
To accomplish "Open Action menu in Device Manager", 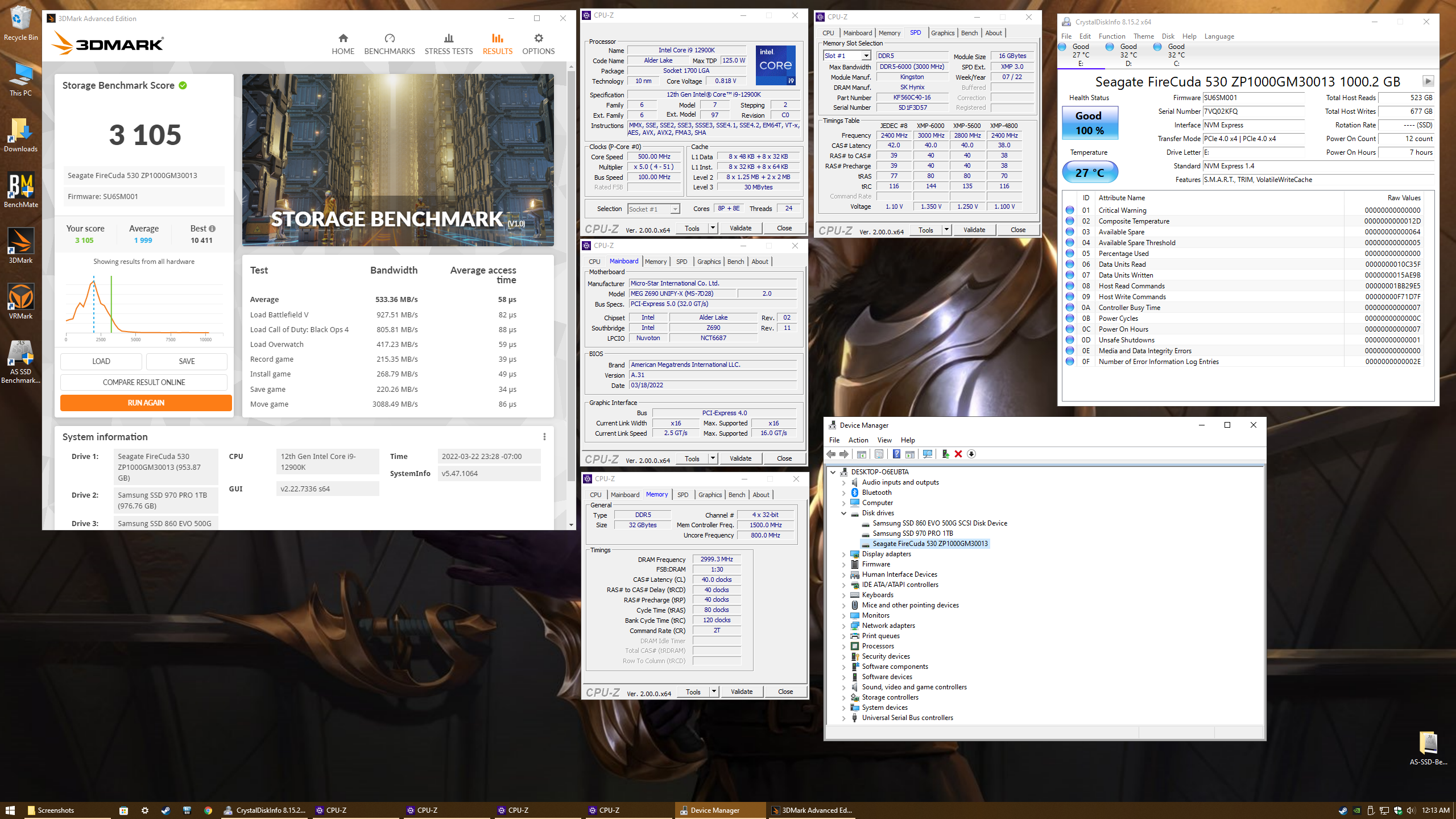I will click(x=858, y=440).
